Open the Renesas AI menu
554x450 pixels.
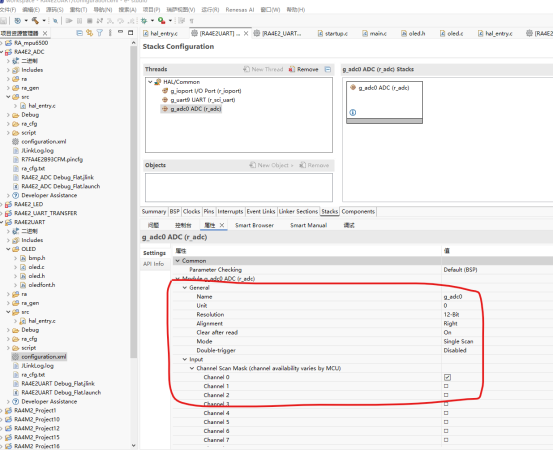(x=240, y=10)
